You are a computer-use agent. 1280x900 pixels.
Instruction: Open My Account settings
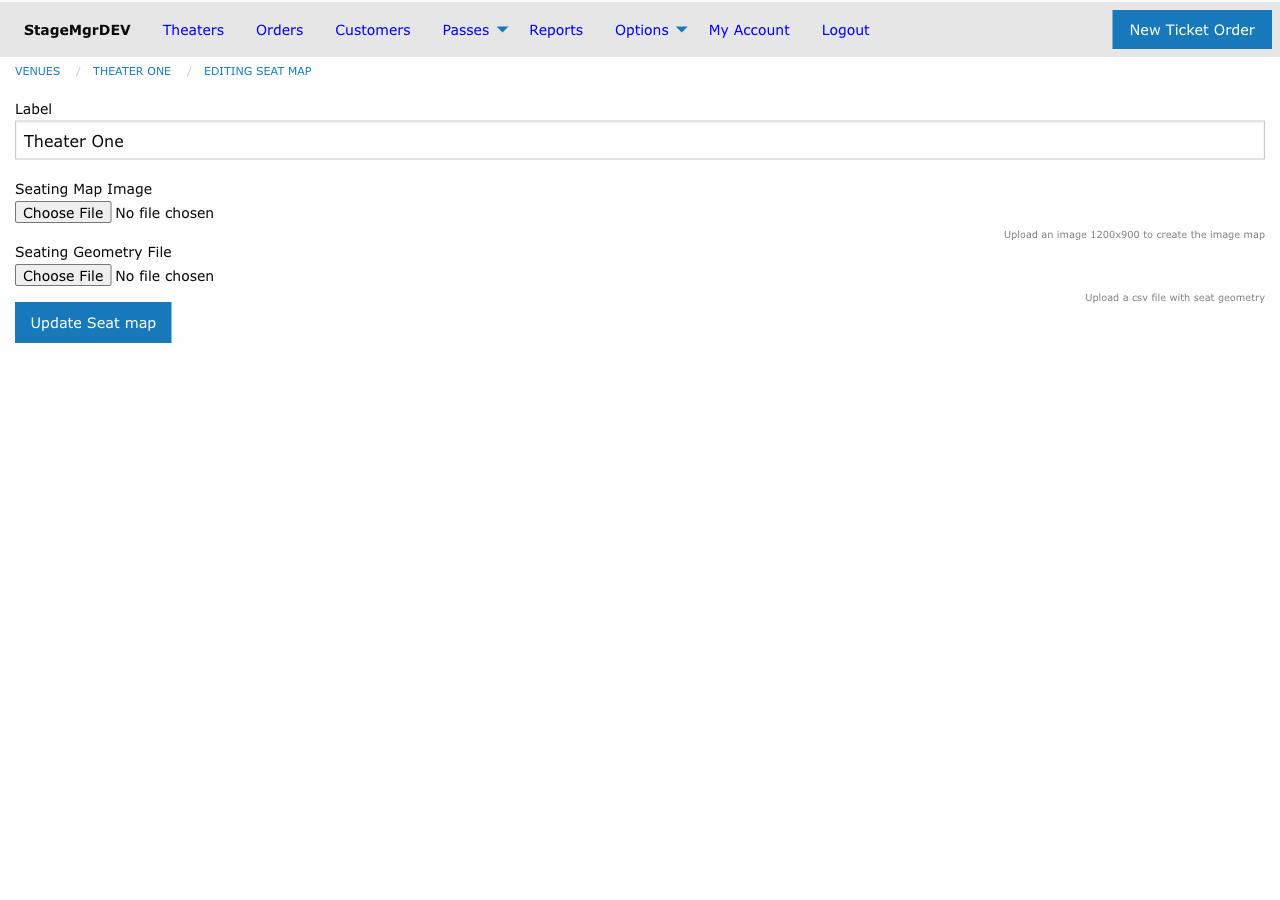pyautogui.click(x=749, y=30)
